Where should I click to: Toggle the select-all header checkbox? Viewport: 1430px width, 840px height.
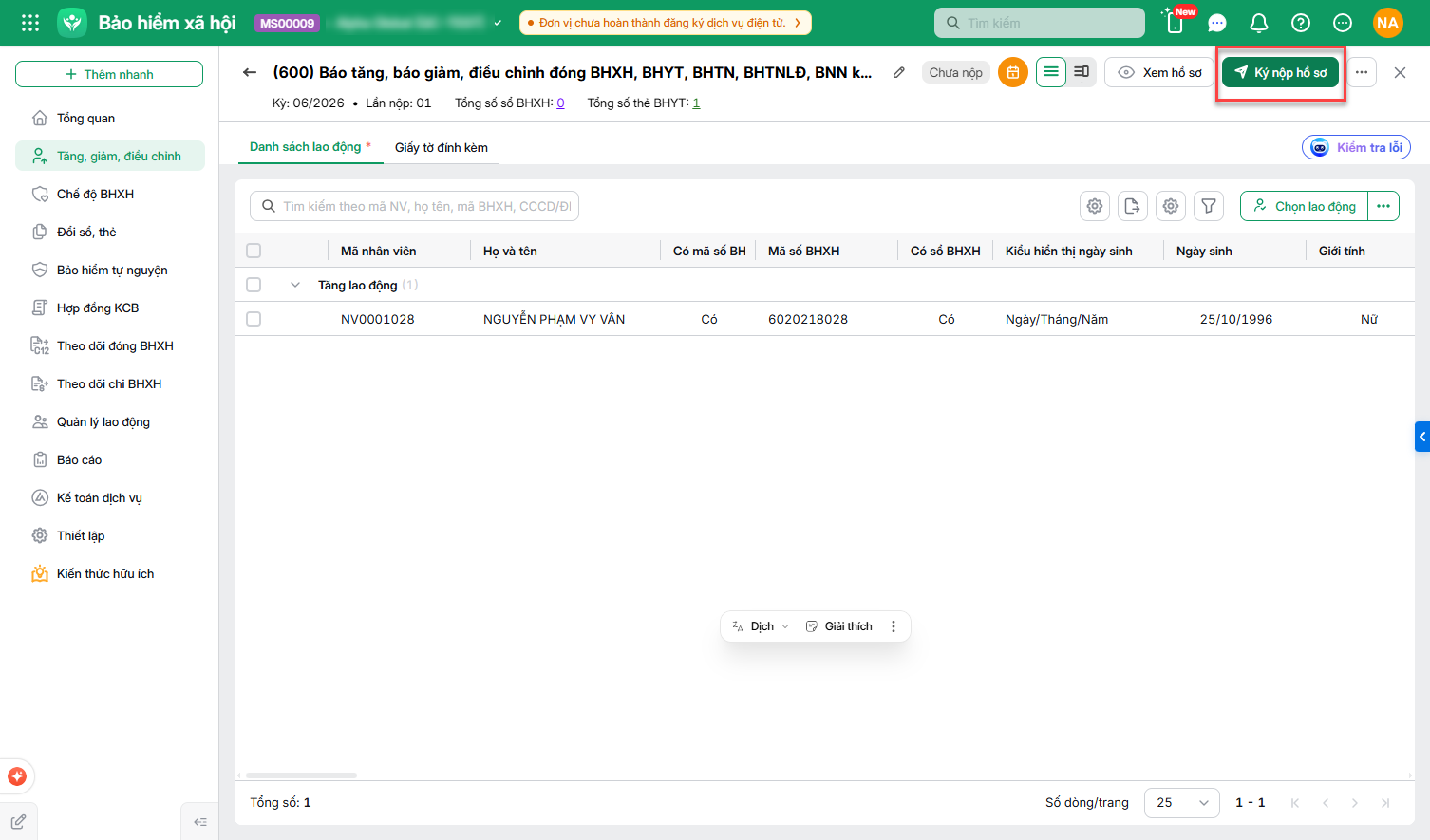(254, 251)
